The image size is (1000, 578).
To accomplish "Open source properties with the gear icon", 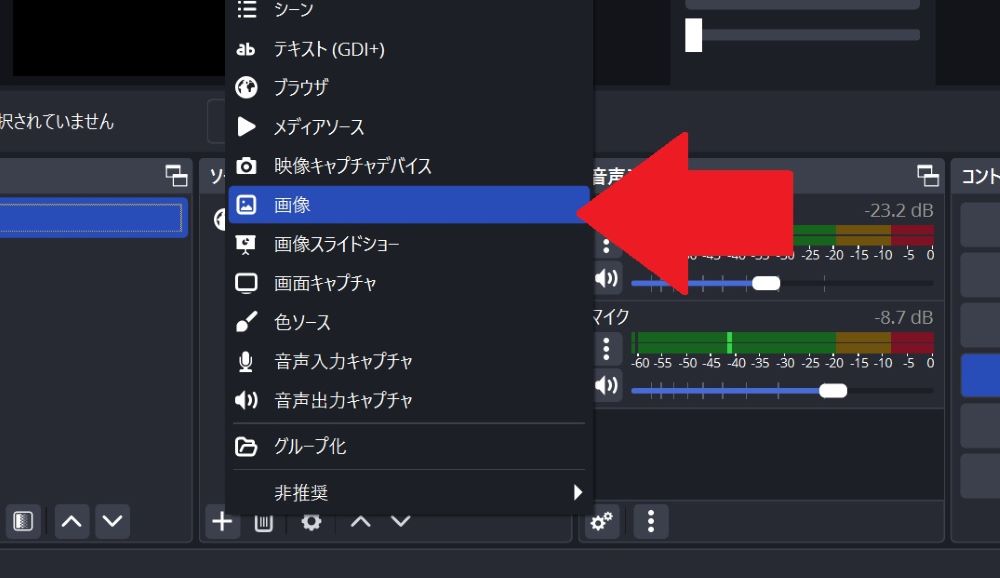I will click(x=311, y=522).
